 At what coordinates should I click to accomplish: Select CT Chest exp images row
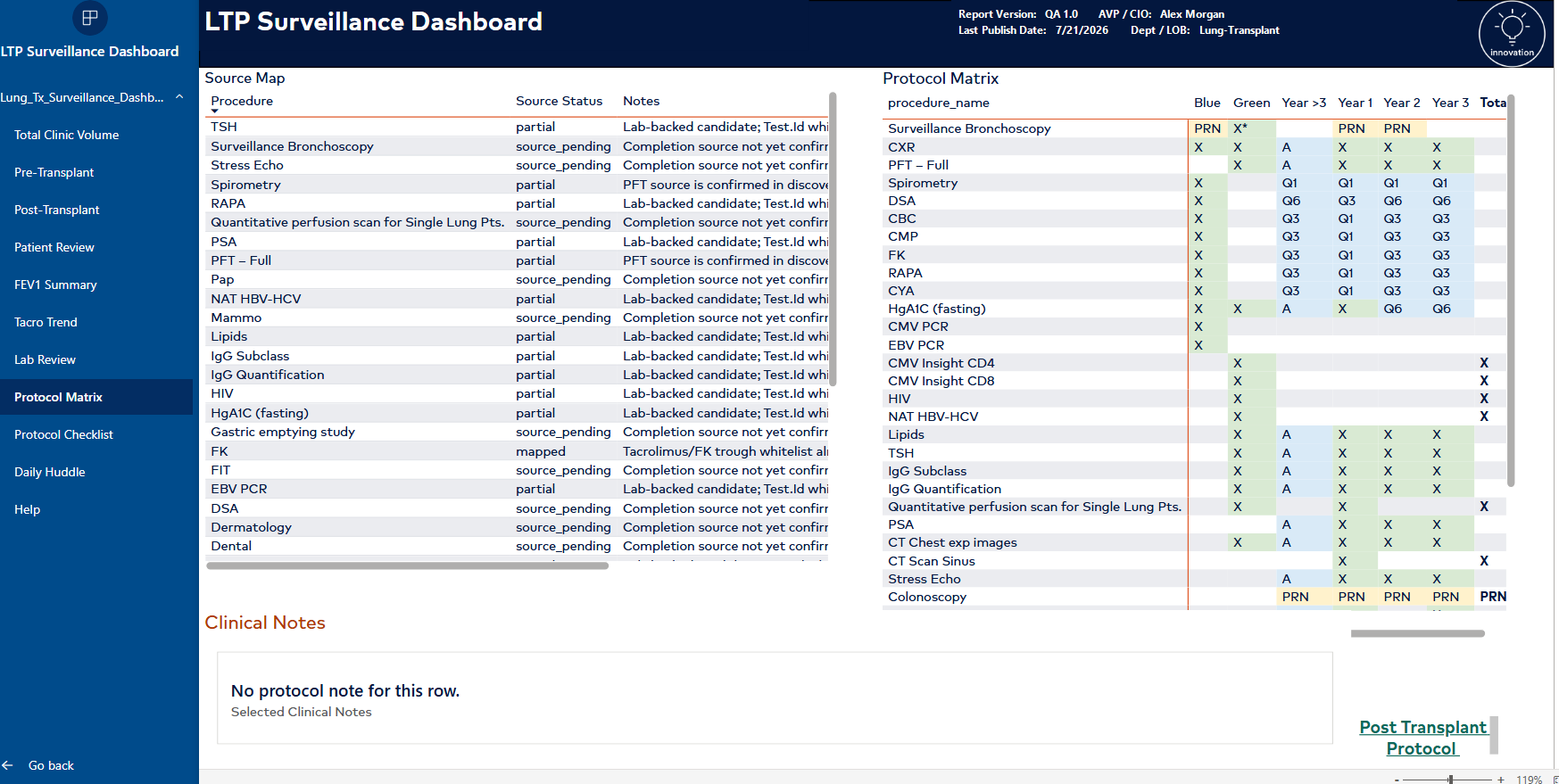pos(1195,542)
